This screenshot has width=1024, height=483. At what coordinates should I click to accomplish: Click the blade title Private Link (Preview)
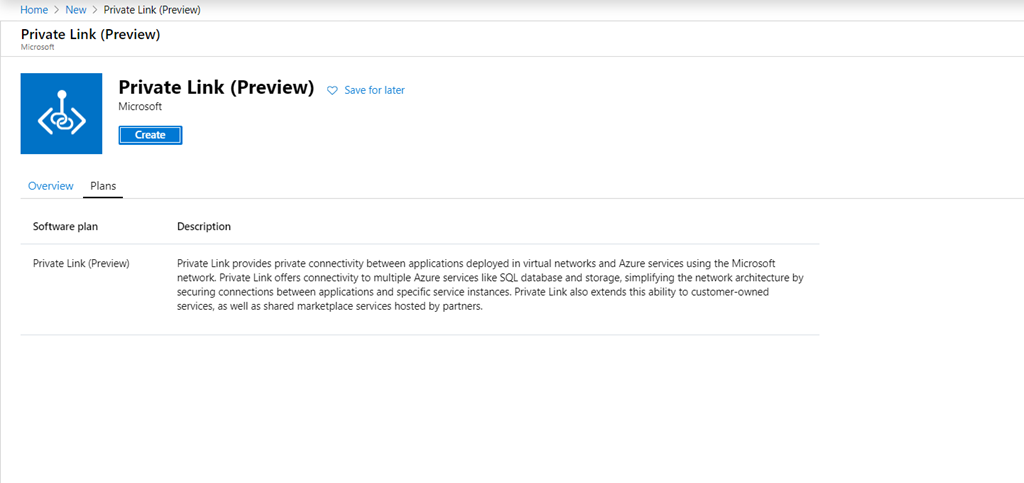tap(91, 35)
